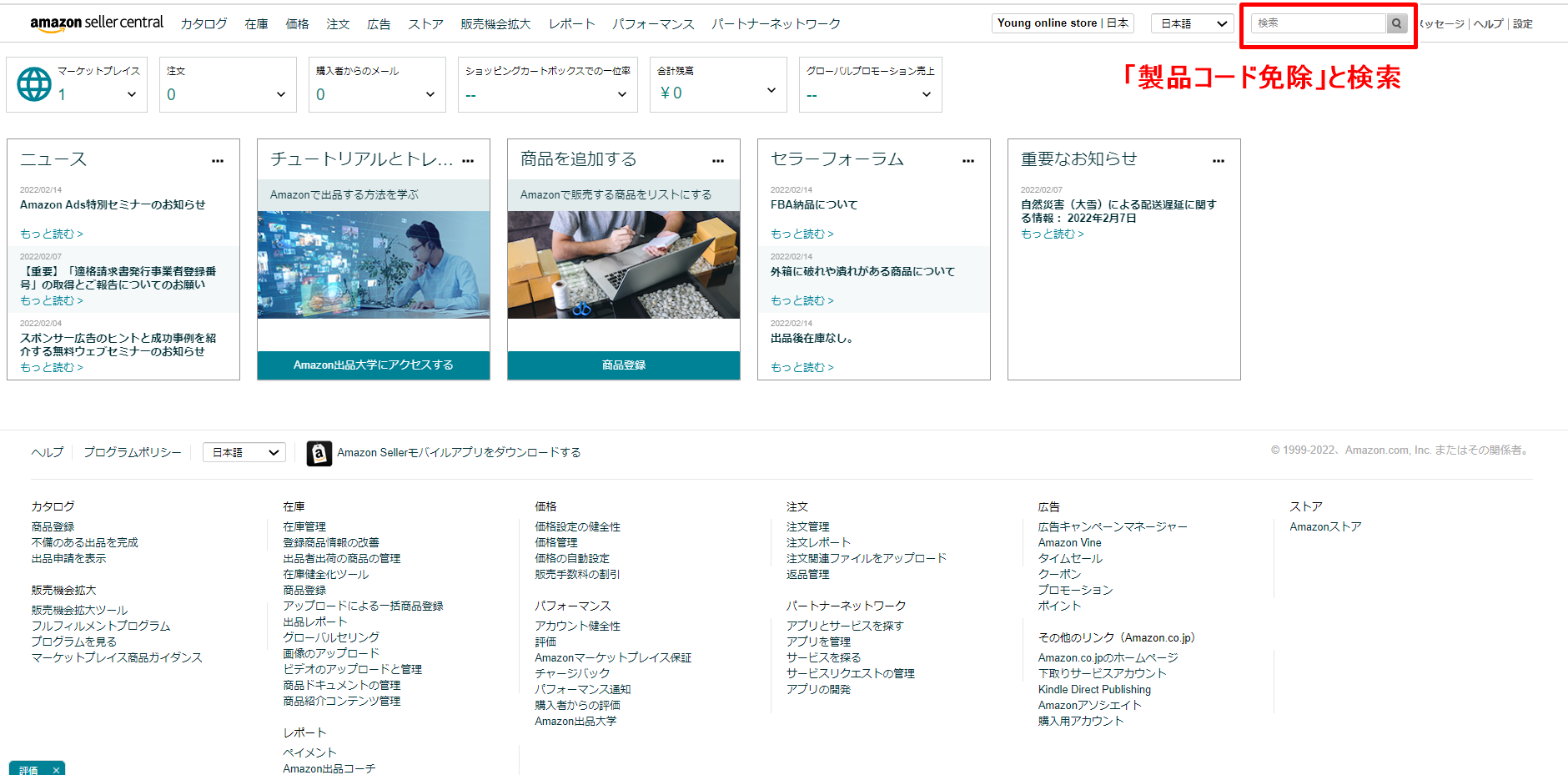Open ヘルプ in the top header
Image resolution: width=1568 pixels, height=775 pixels.
click(x=1488, y=24)
